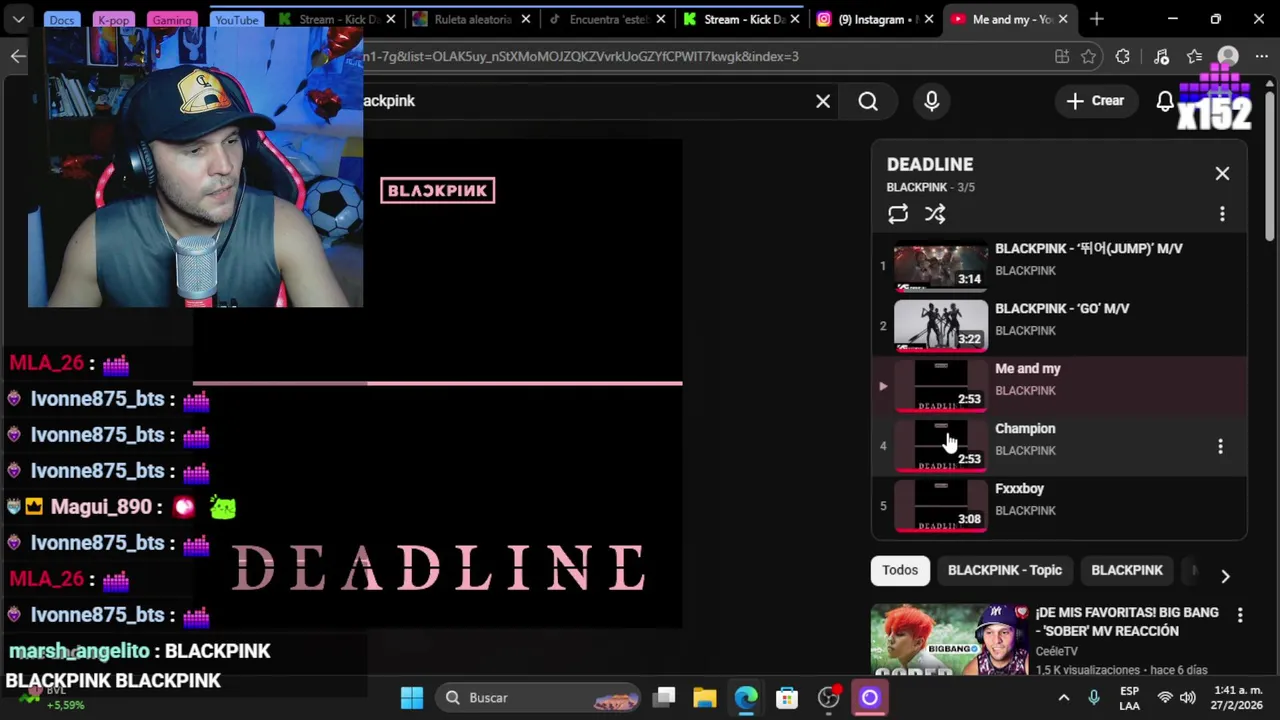Open the Windows Start menu
Image resolution: width=1280 pixels, height=720 pixels.
coord(412,698)
